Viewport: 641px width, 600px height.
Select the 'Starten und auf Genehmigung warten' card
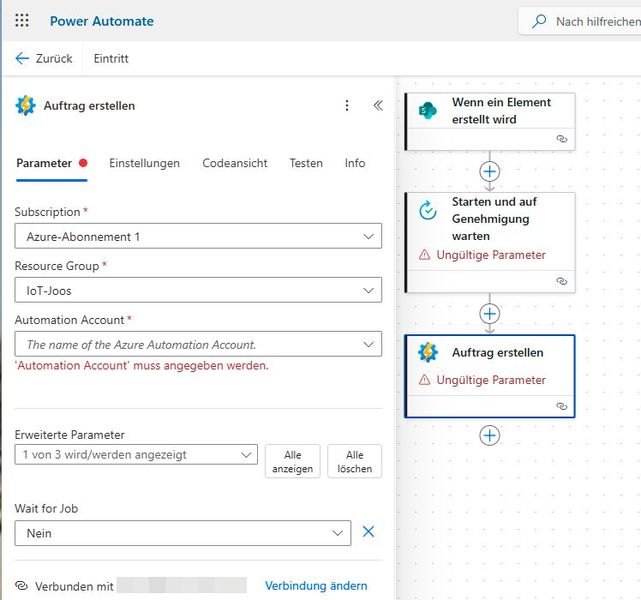click(x=490, y=242)
